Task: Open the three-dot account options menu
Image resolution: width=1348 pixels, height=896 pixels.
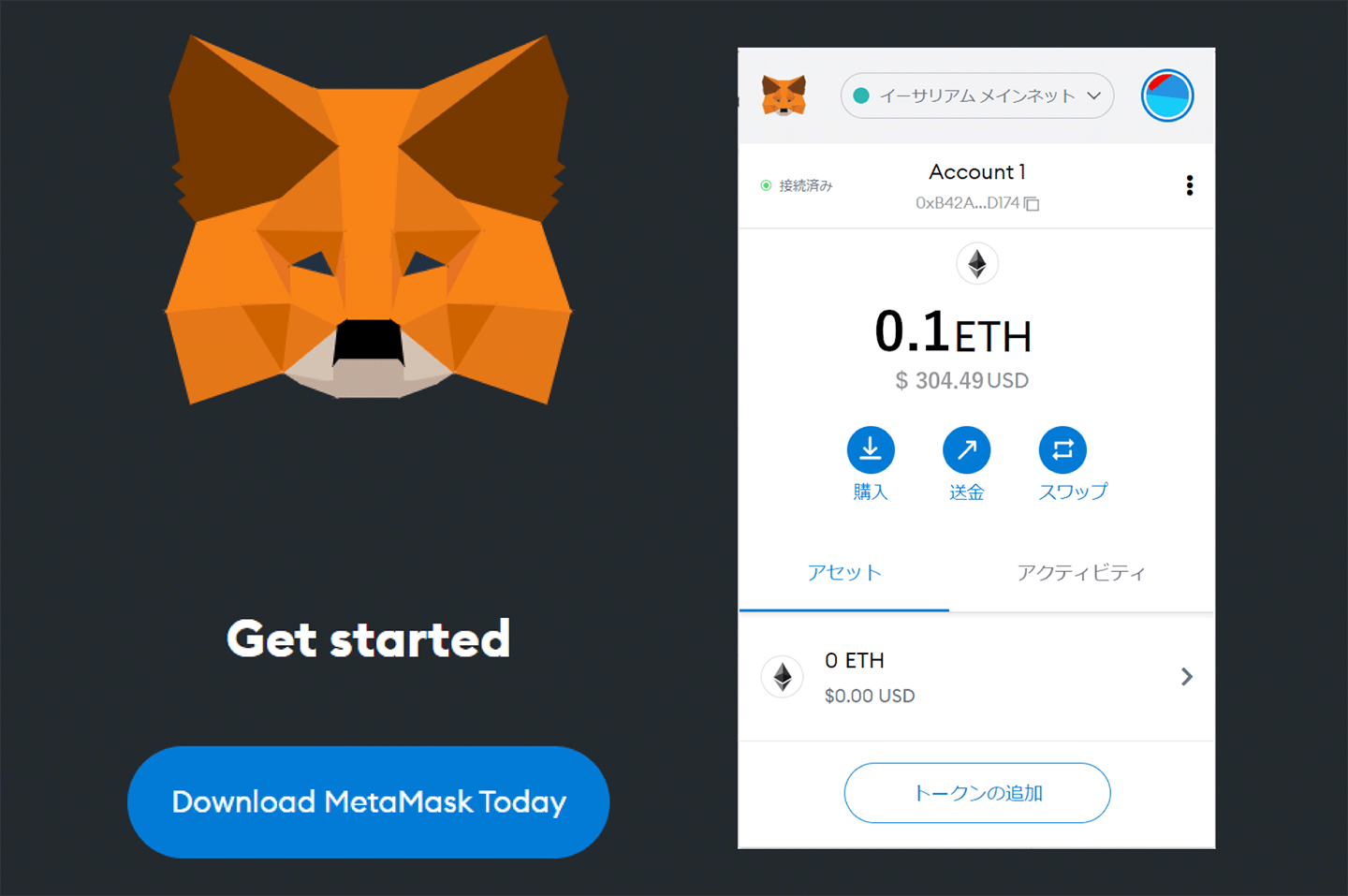Action: point(1190,185)
